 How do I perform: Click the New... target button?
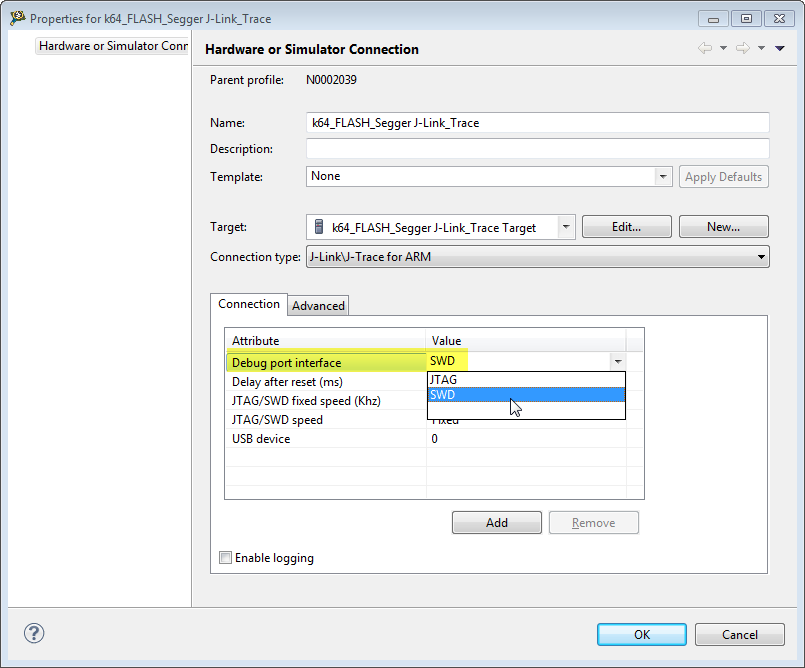coord(723,227)
